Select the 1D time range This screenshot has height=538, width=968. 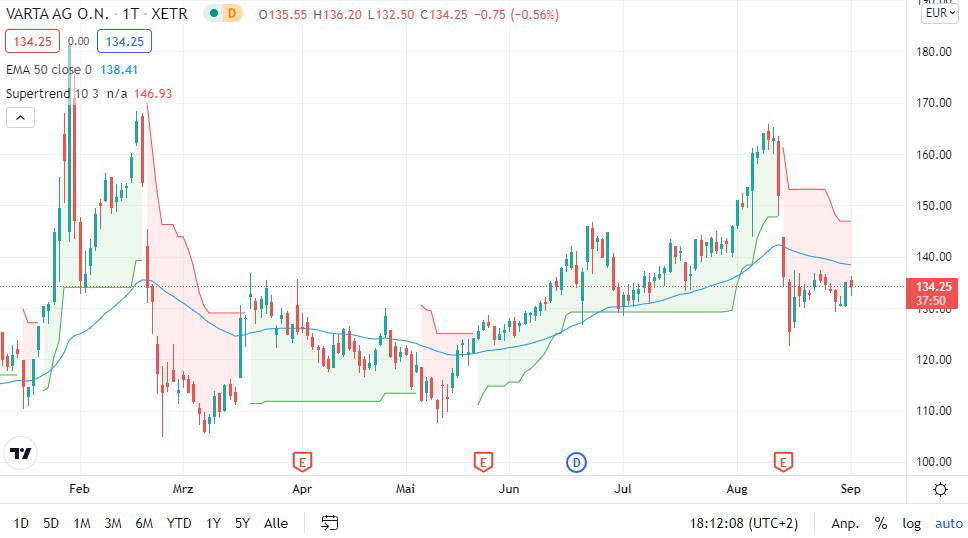21,523
